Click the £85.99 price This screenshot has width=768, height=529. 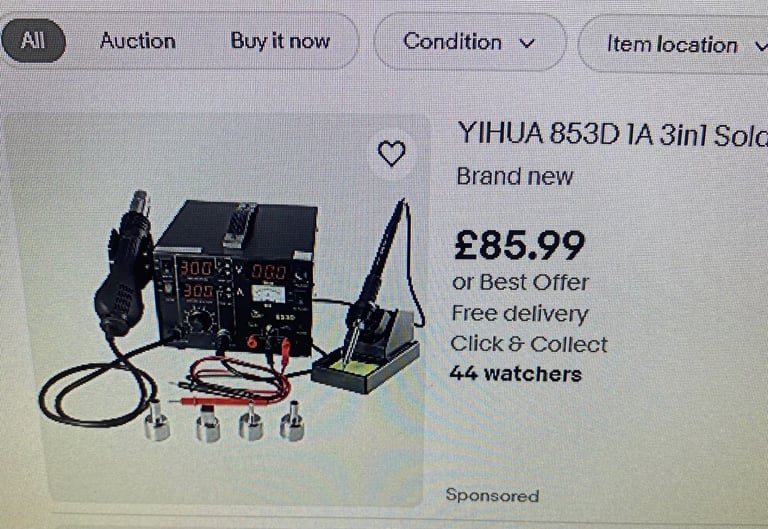point(520,245)
